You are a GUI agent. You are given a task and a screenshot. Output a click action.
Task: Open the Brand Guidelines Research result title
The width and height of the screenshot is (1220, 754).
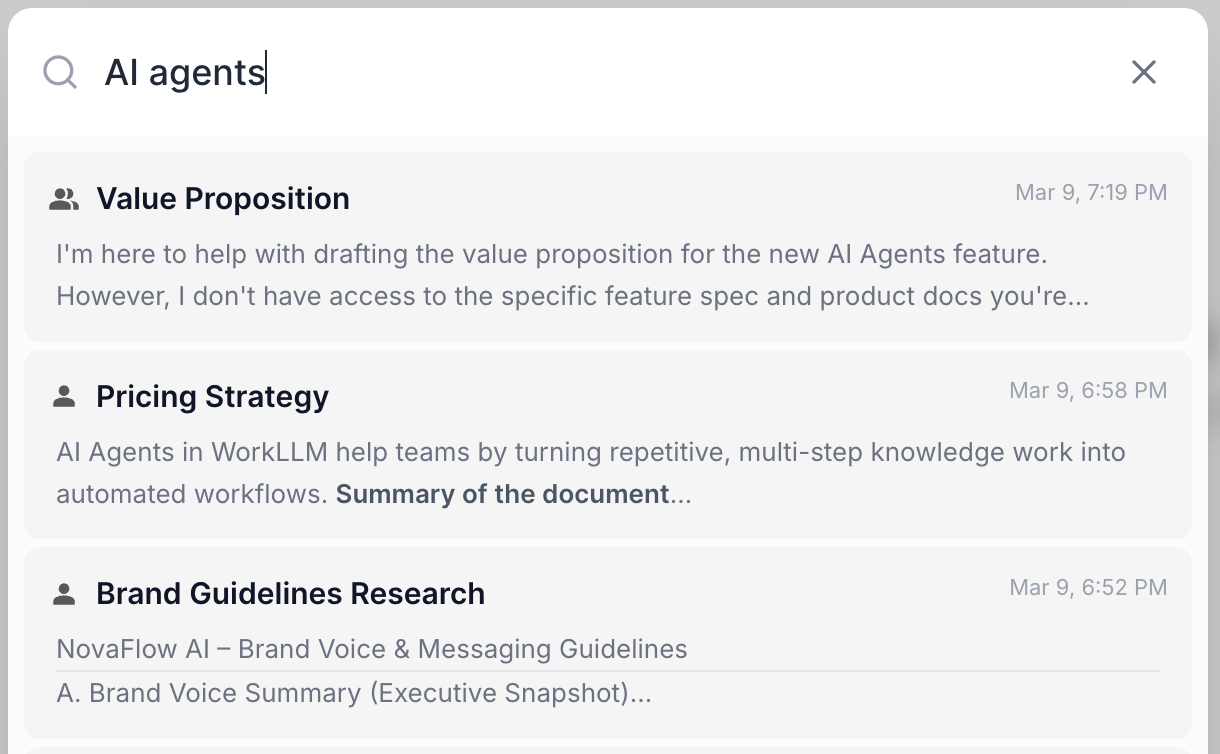click(x=290, y=594)
